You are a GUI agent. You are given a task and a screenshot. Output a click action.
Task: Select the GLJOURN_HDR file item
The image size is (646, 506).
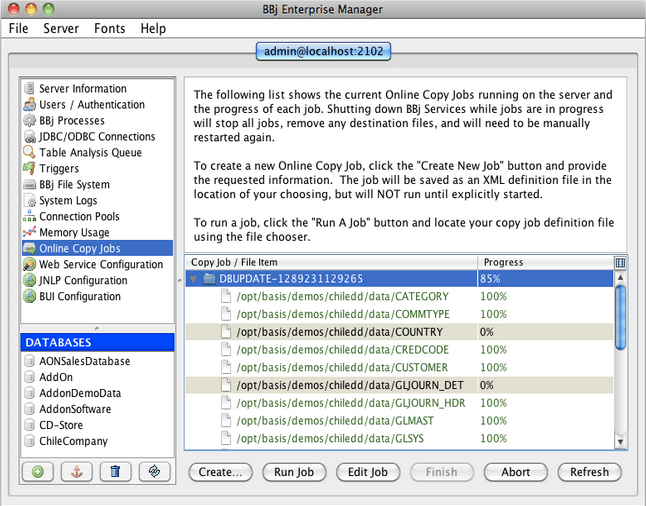(x=399, y=403)
